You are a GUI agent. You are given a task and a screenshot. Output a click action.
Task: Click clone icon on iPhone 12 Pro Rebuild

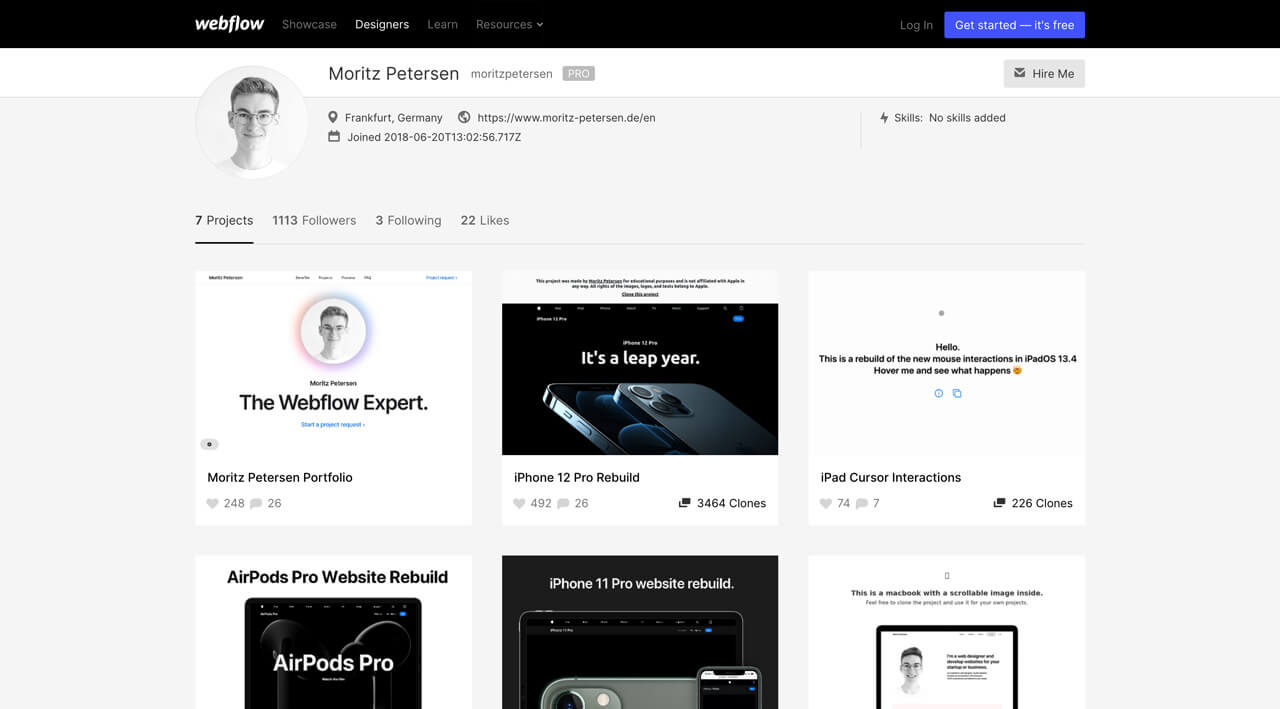click(684, 503)
